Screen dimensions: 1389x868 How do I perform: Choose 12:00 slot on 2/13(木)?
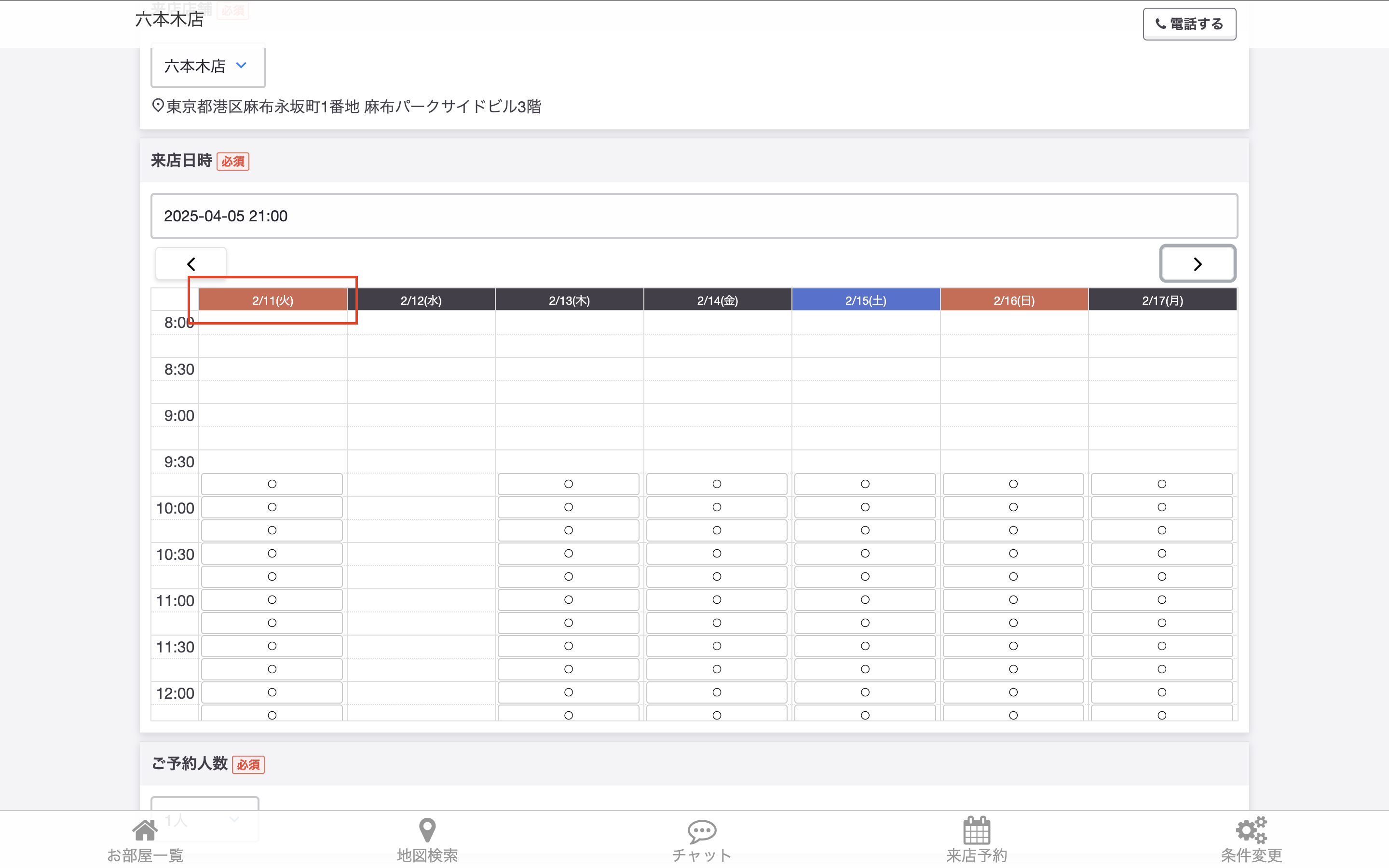tap(568, 692)
